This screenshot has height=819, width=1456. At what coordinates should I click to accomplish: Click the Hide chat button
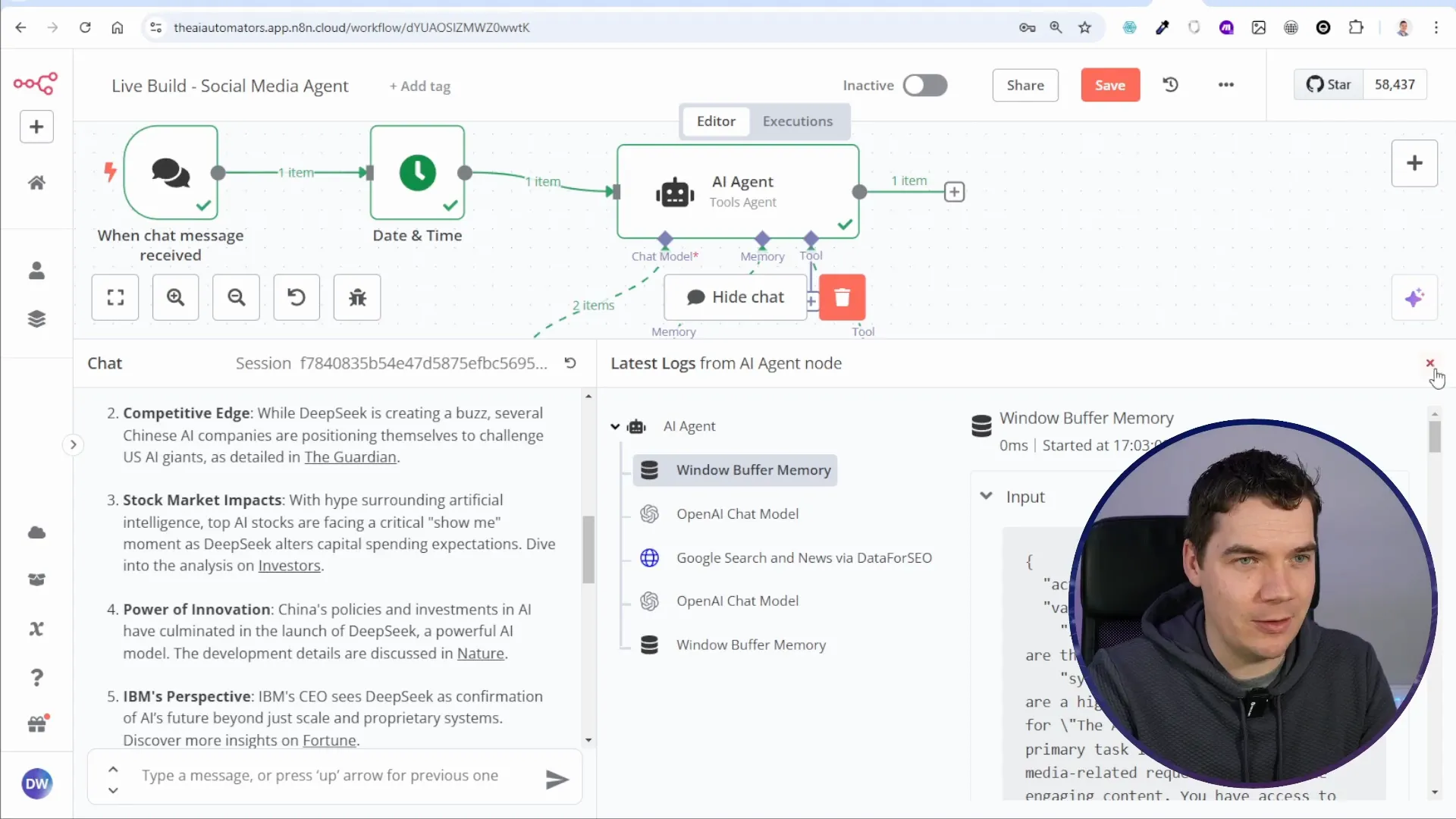coord(736,297)
